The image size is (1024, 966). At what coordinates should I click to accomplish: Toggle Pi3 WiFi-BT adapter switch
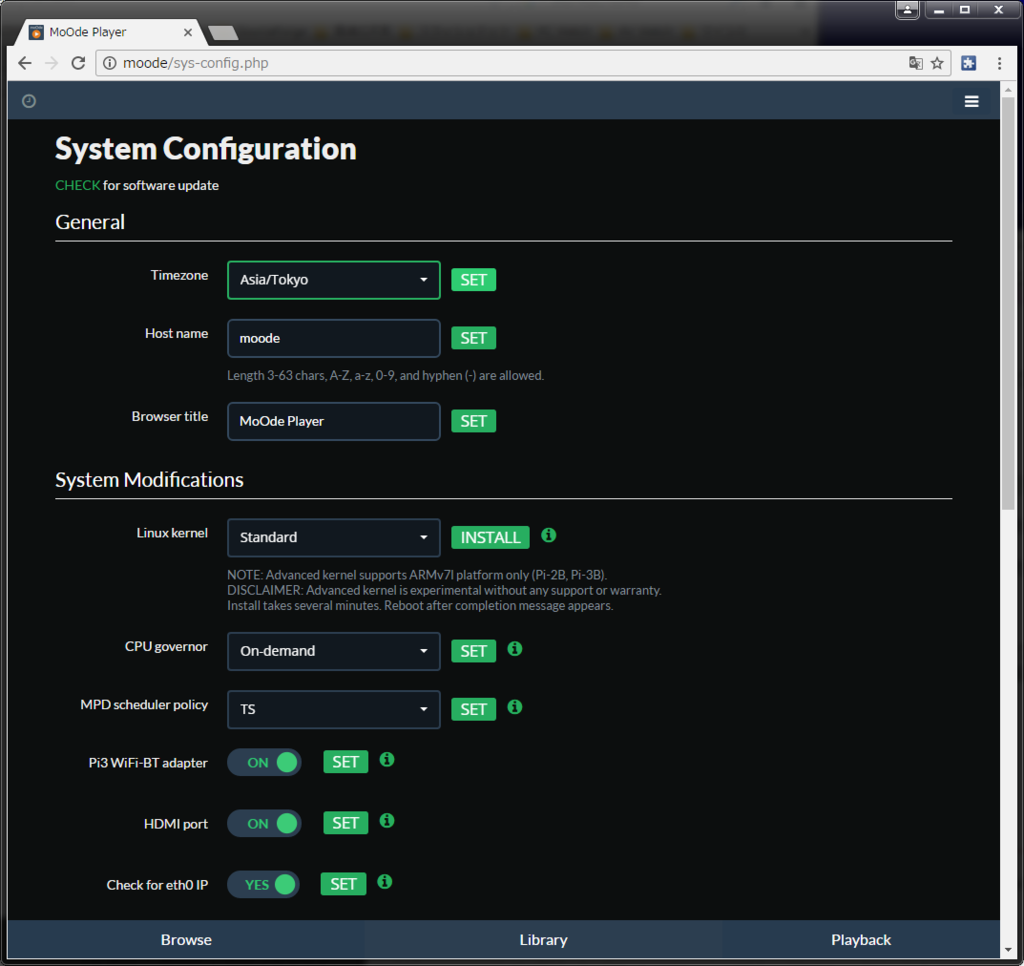[x=264, y=762]
